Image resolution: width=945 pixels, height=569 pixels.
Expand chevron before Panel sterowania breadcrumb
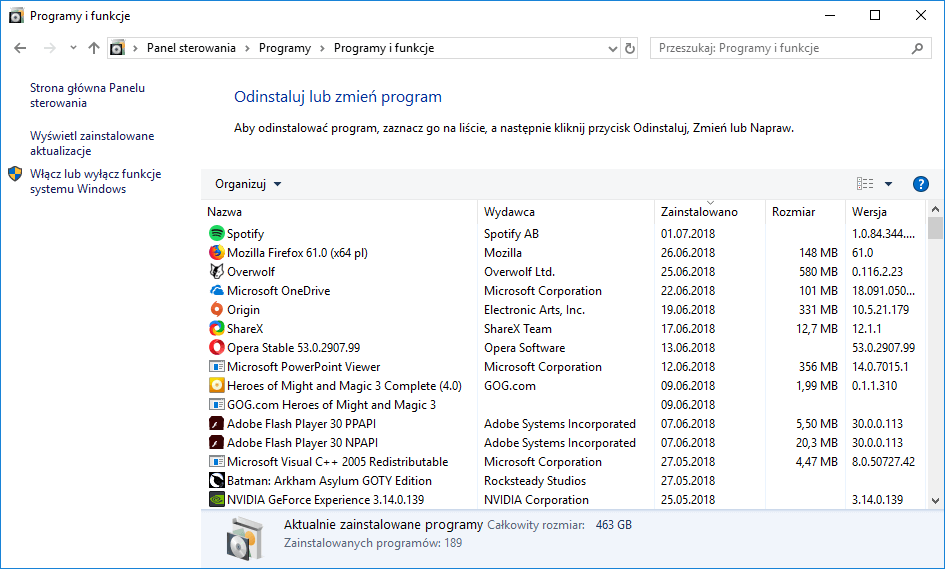pyautogui.click(x=135, y=48)
